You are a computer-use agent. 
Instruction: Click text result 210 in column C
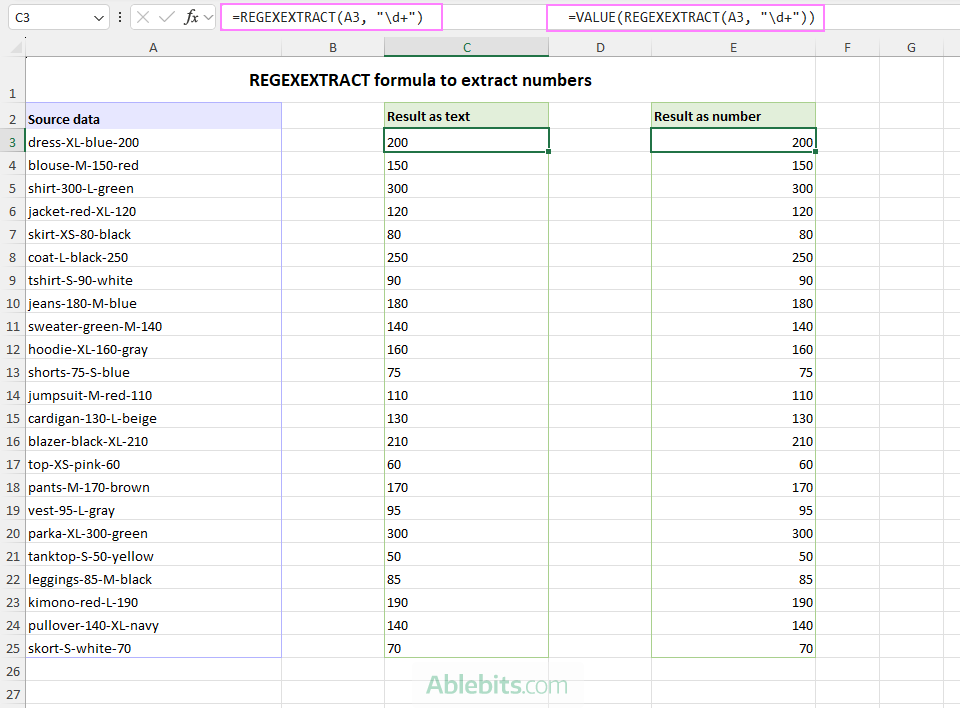pos(467,441)
